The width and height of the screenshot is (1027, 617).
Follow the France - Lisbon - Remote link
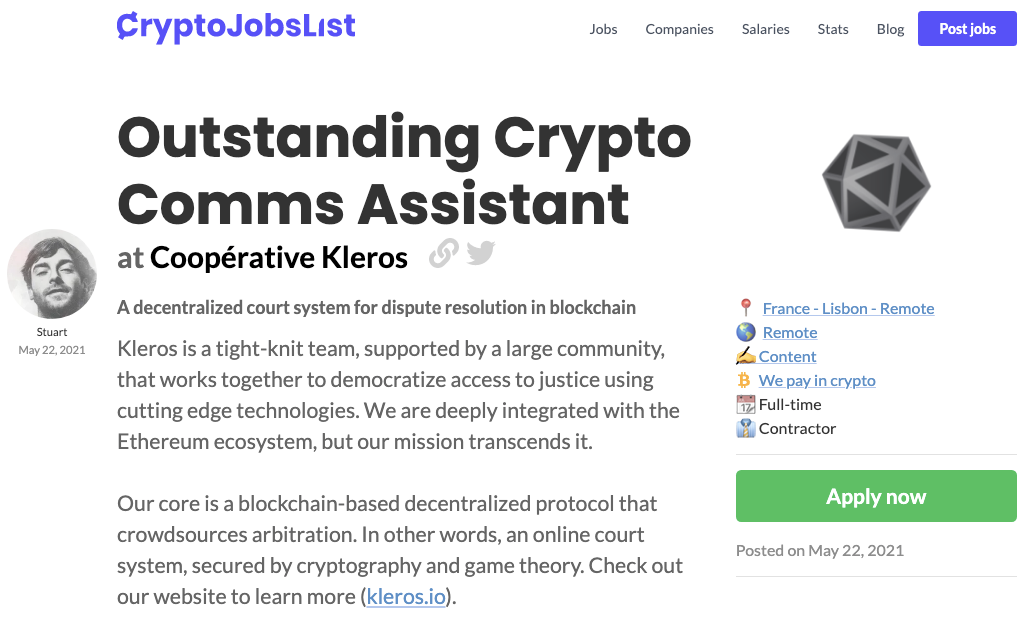[848, 308]
